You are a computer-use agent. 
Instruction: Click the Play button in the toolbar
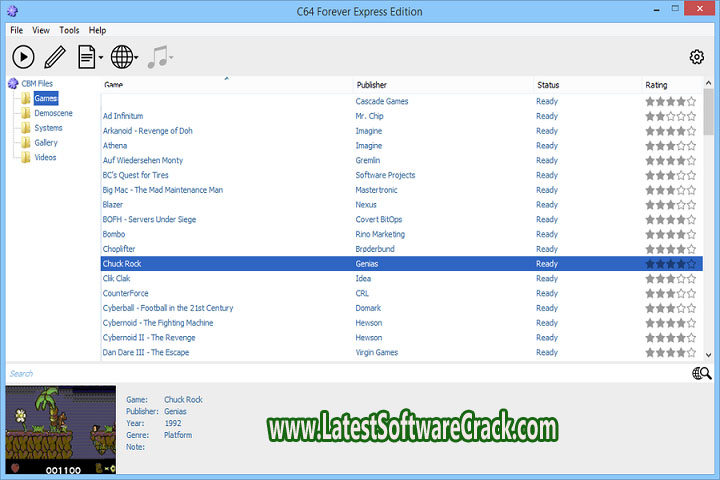point(23,57)
